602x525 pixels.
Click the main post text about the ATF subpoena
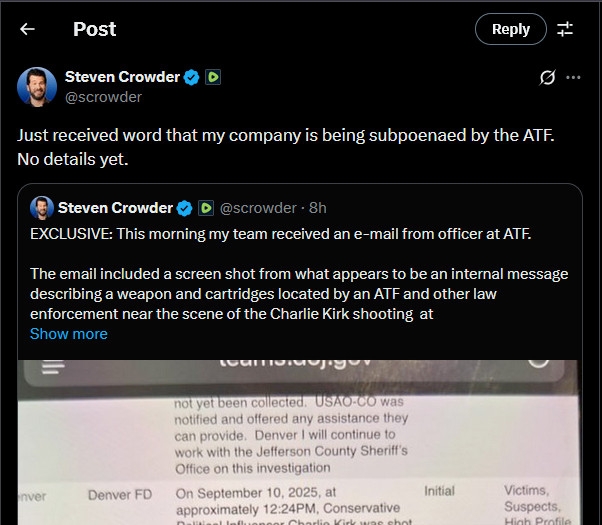[x=270, y=146]
